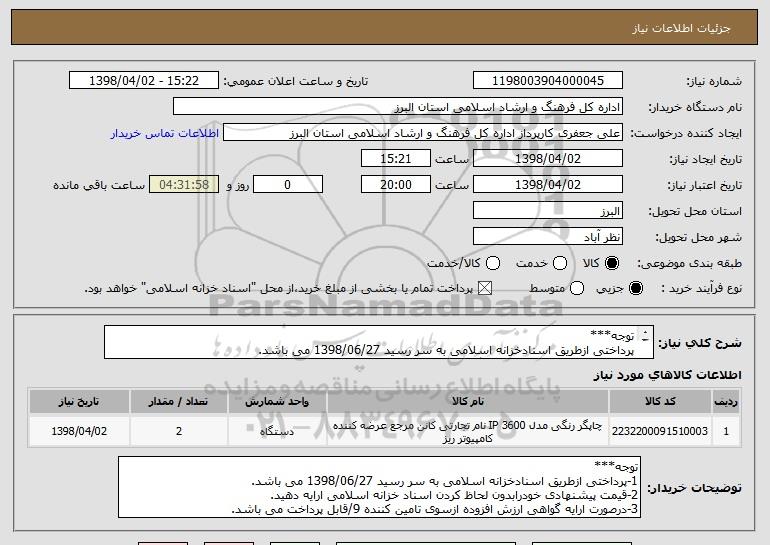Click the validity time field 20:00
This screenshot has width=770, height=545.
click(x=396, y=185)
